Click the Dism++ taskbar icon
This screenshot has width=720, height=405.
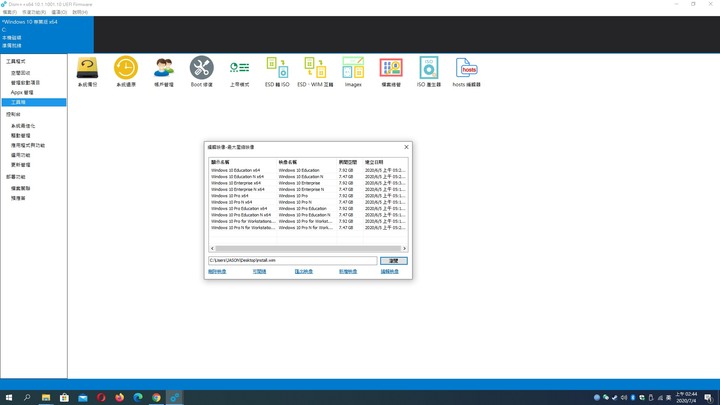[x=174, y=398]
